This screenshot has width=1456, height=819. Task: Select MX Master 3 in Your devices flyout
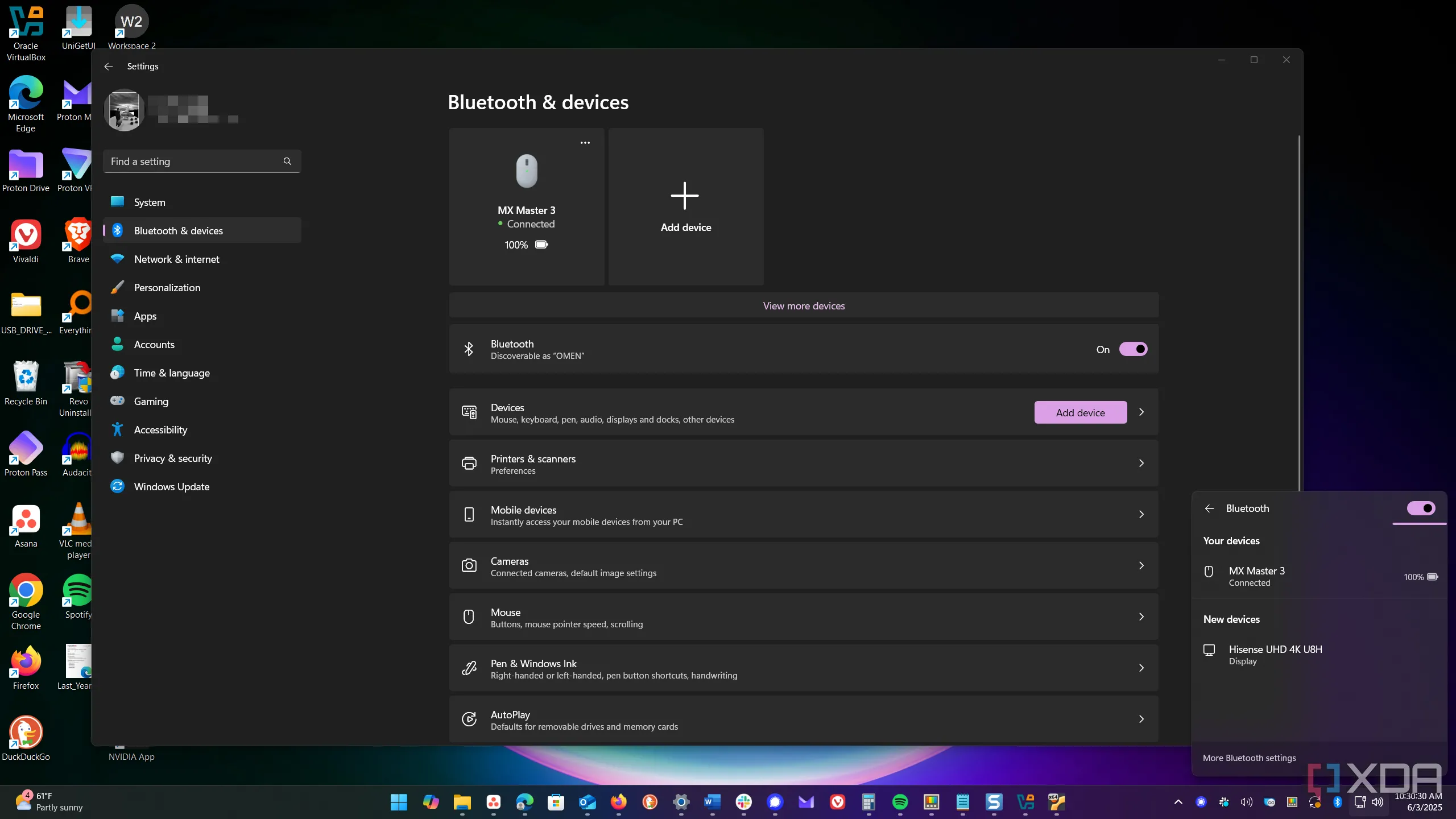[1319, 576]
